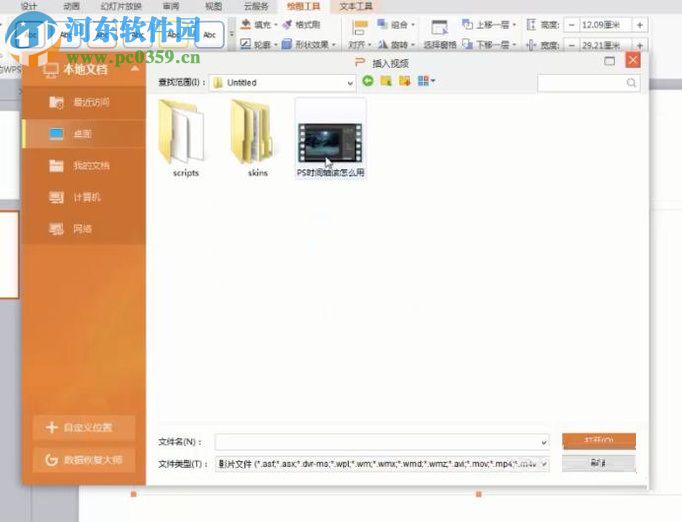Close the 插入视频 dialog
The width and height of the screenshot is (682, 522).
(633, 60)
